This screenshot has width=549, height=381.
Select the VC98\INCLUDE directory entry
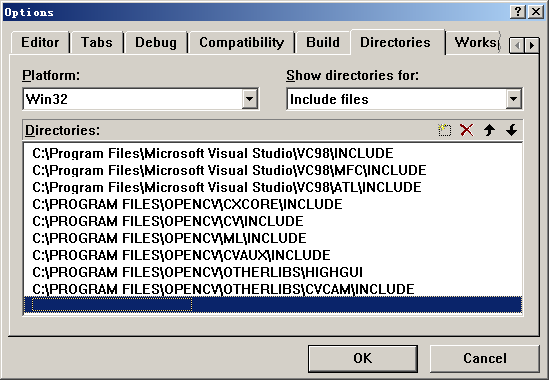[273, 153]
